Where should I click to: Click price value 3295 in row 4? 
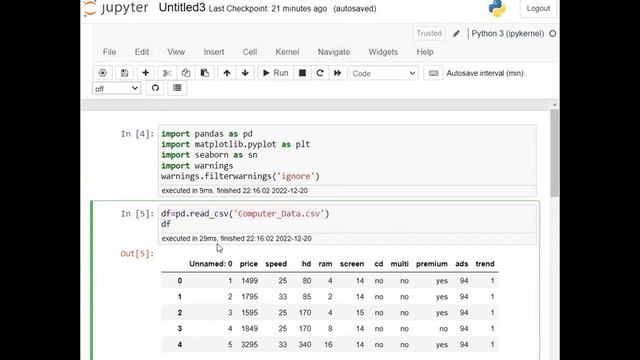coord(249,345)
